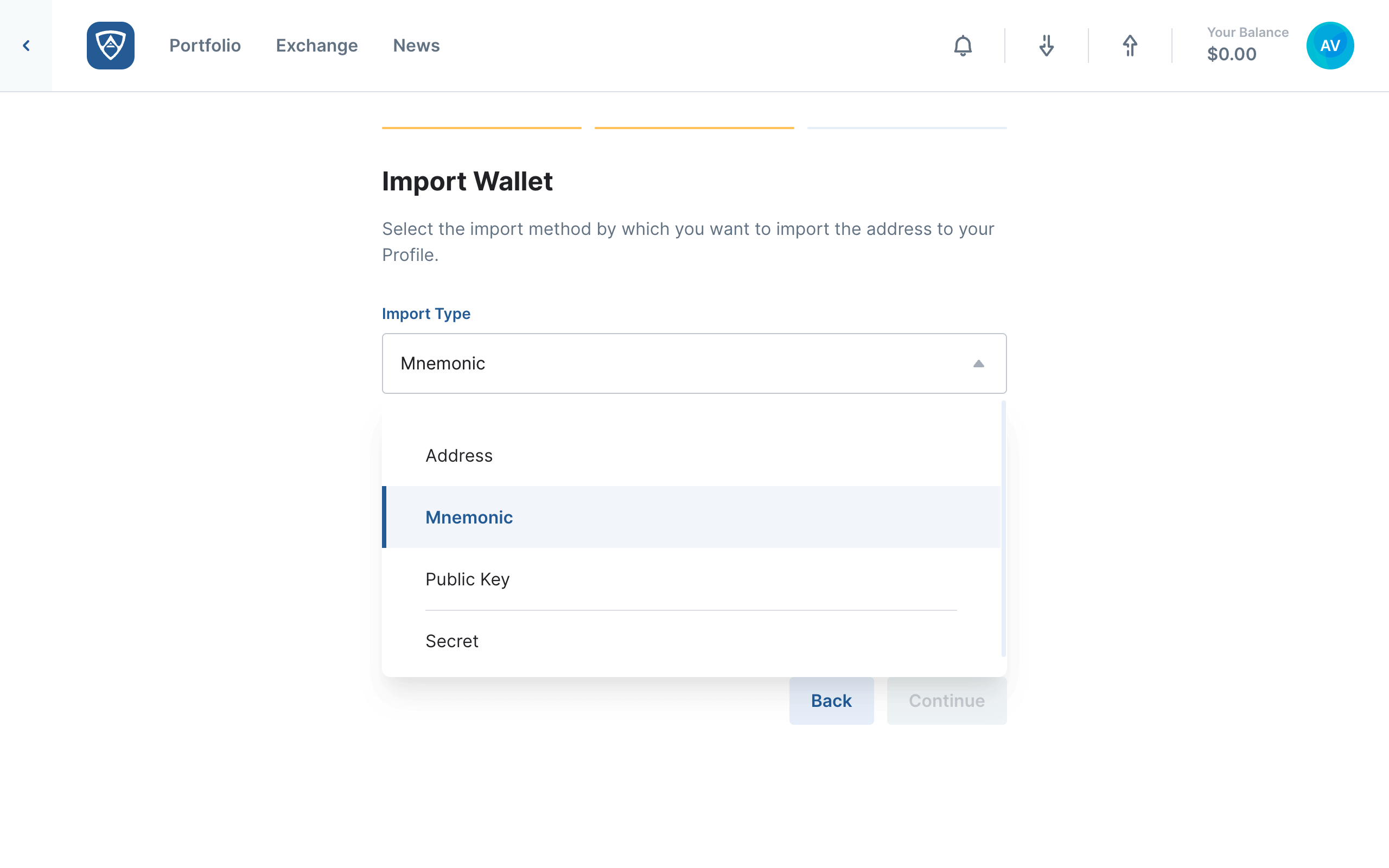
Task: Click the Import Type Mnemonic select field
Action: (694, 363)
